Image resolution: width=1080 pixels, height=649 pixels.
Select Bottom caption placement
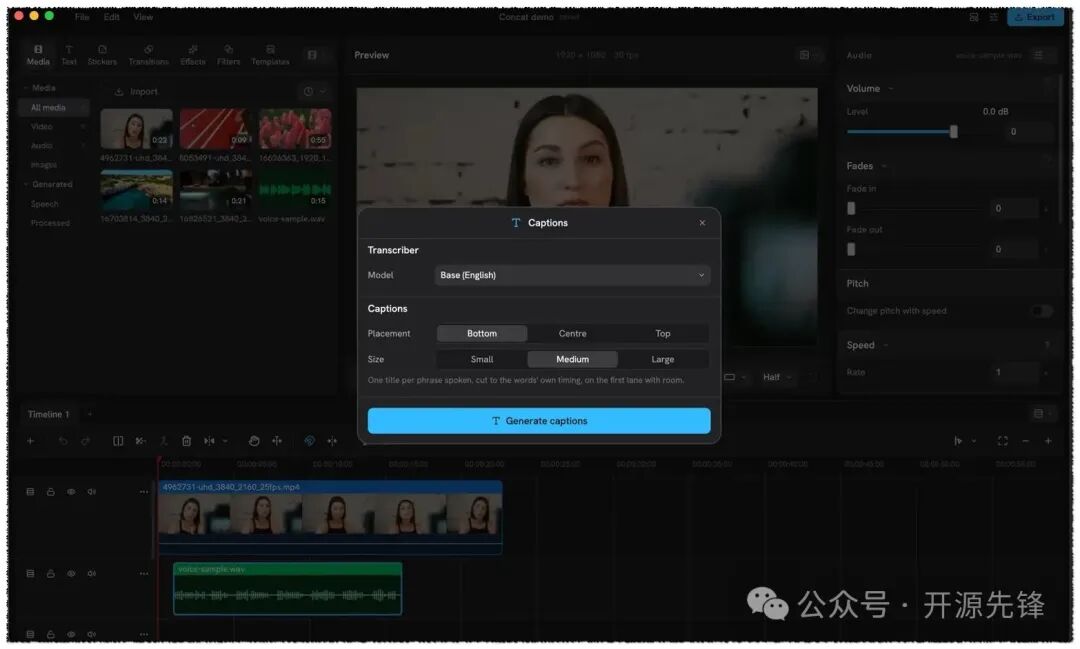coord(481,333)
